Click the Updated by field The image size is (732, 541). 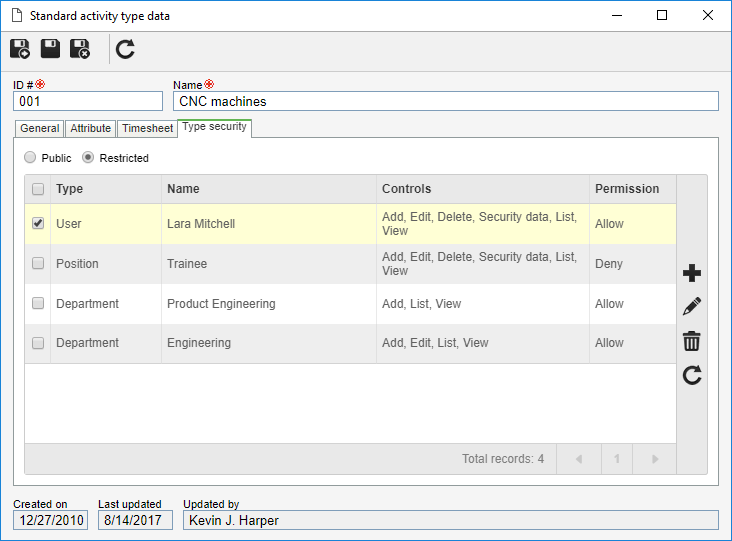click(x=450, y=520)
